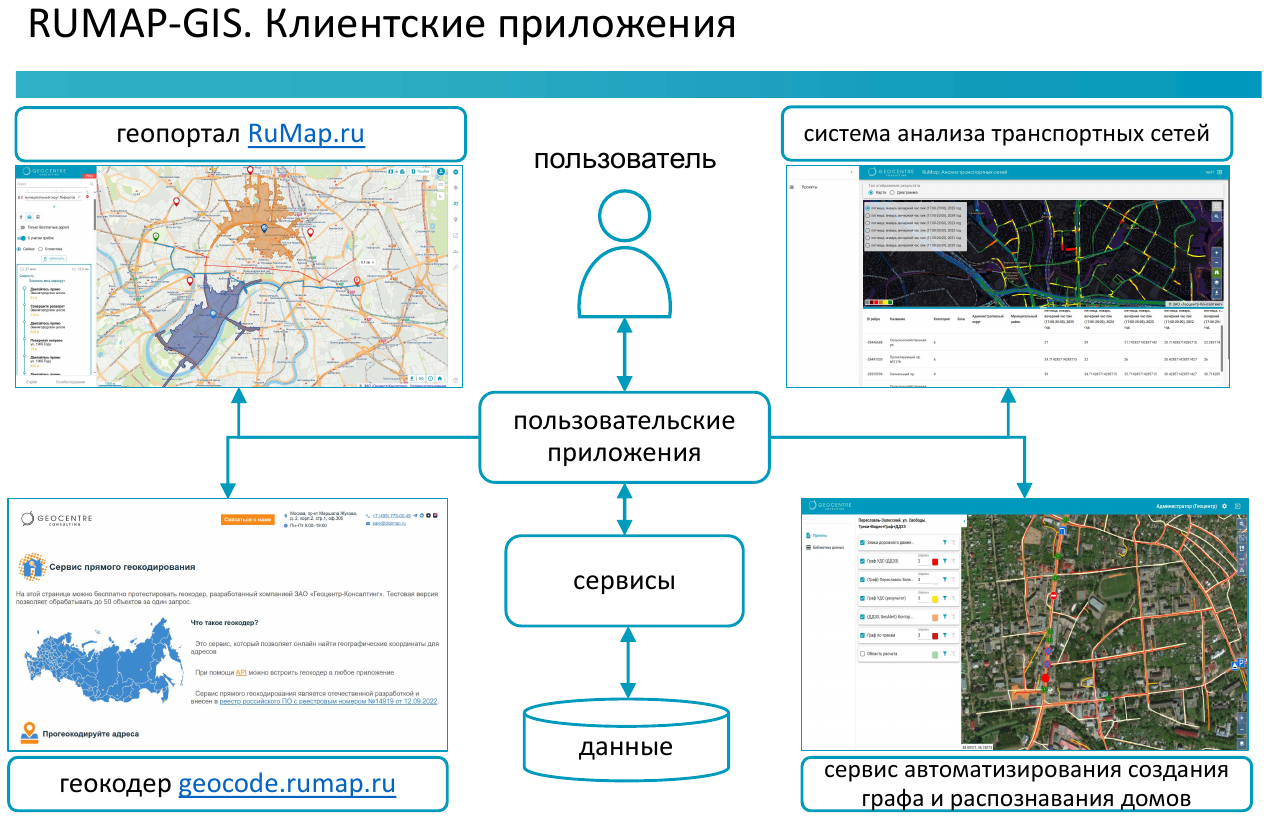1264x825 pixels.
Task: Click the car routing mode icon in the geoportal
Action: tap(29, 217)
